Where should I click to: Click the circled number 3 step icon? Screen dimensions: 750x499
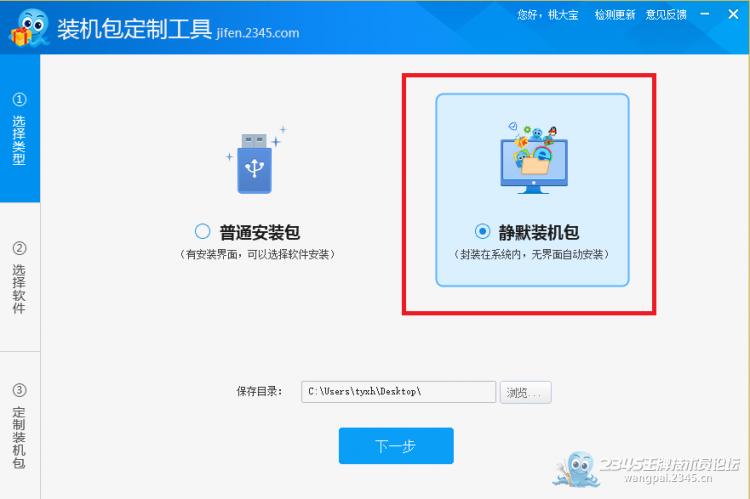click(19, 390)
